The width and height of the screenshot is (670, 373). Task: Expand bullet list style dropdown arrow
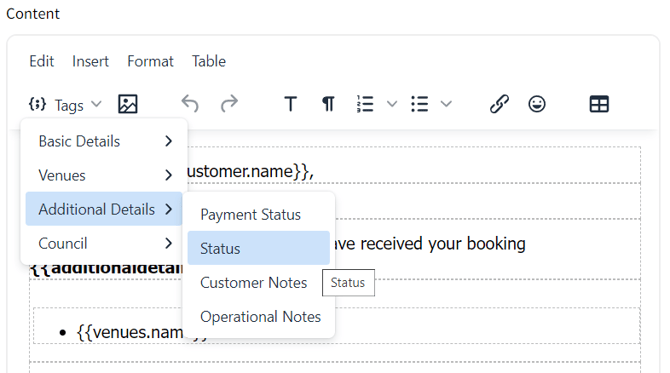446,104
